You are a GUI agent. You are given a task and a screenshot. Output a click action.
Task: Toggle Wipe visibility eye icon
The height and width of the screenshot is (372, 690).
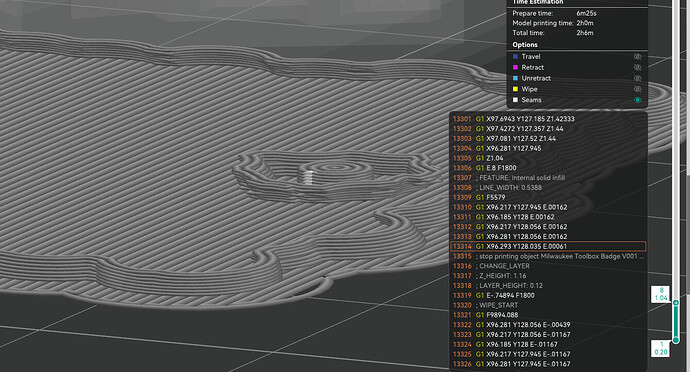tap(637, 89)
